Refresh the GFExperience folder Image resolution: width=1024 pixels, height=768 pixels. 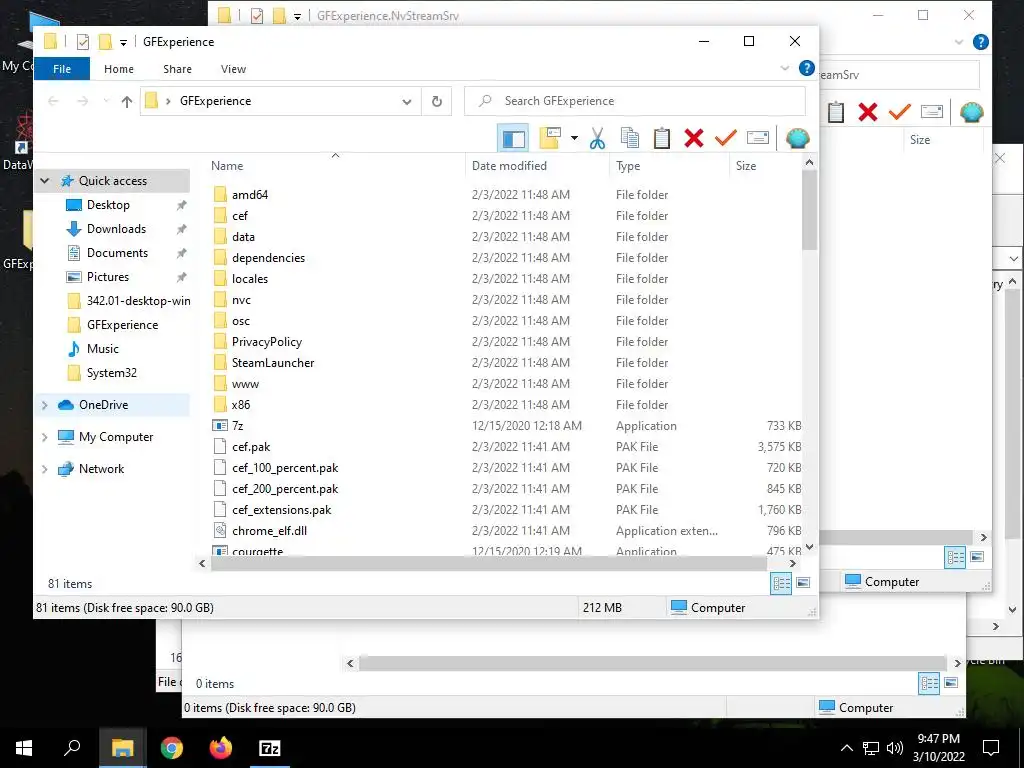pyautogui.click(x=437, y=101)
